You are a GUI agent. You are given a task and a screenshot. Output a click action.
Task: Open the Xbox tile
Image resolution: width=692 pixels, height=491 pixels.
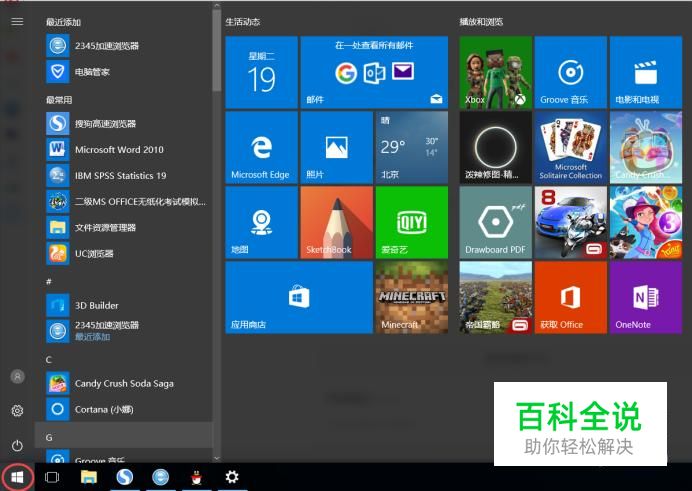pyautogui.click(x=495, y=72)
